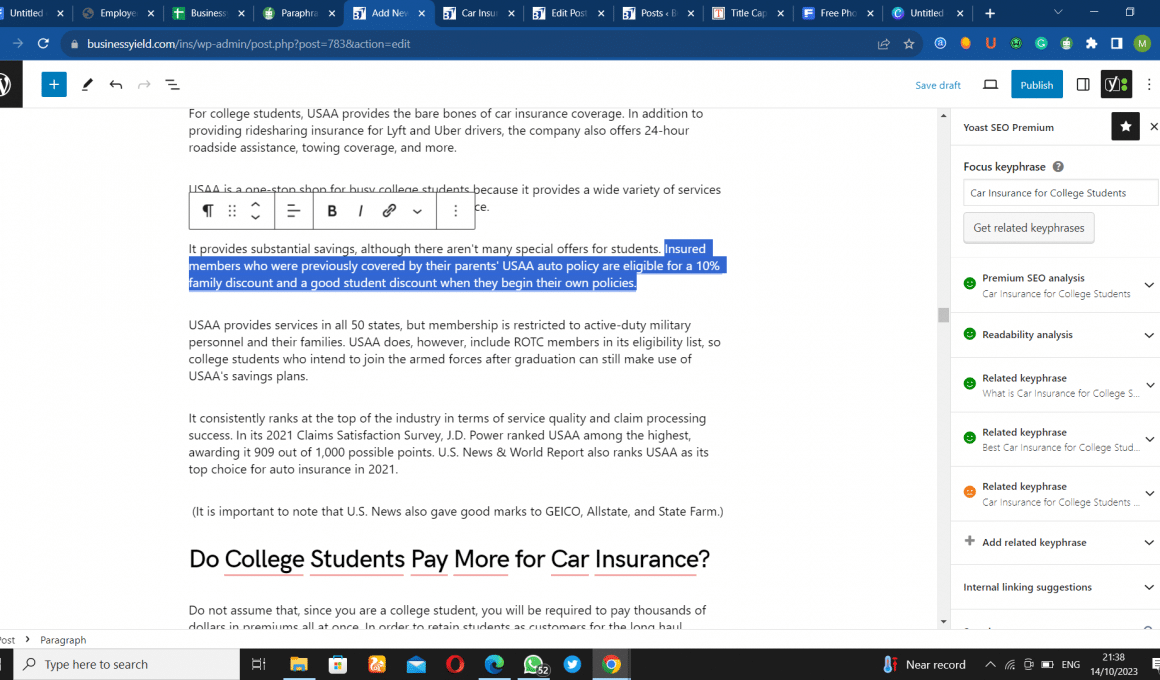Click the Bold formatting icon
Screen dimensions: 1160x680
(332, 211)
